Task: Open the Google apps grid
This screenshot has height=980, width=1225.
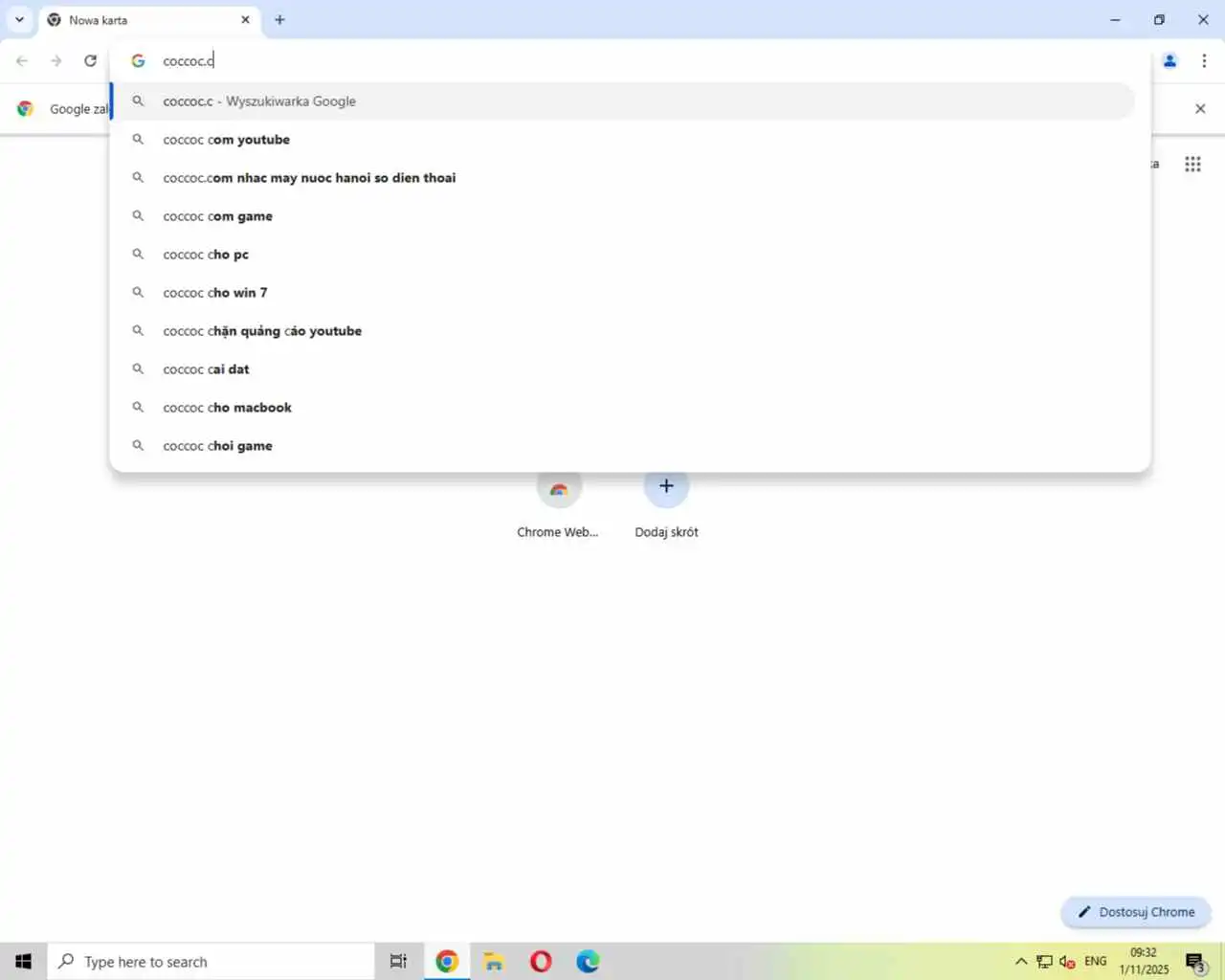Action: [x=1192, y=165]
